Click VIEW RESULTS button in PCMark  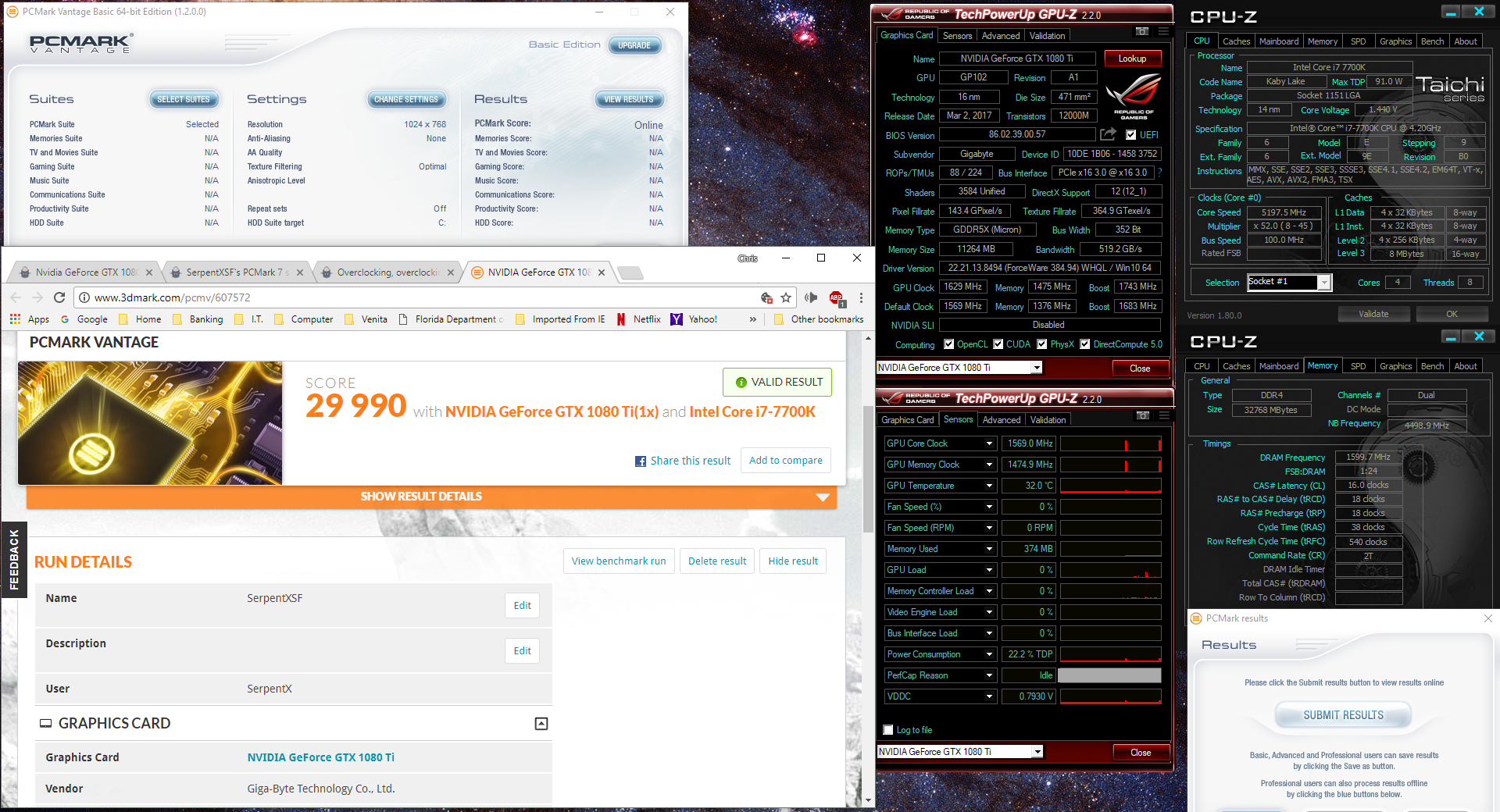pyautogui.click(x=629, y=99)
